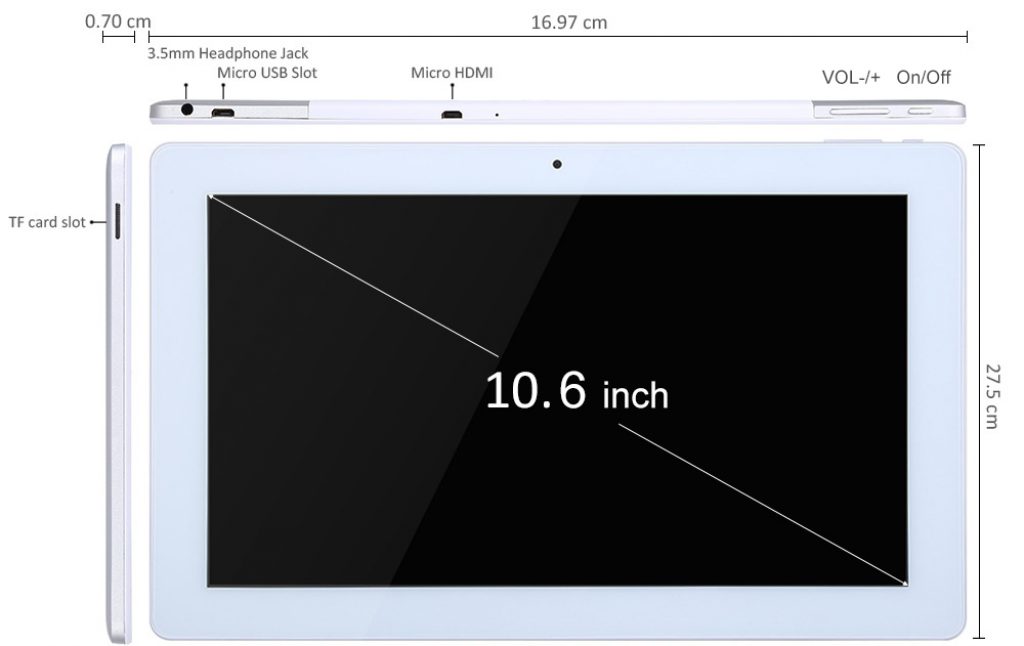Image resolution: width=1024 pixels, height=646 pixels.
Task: Click the "10.6 inch" screen size text
Action: pos(576,391)
